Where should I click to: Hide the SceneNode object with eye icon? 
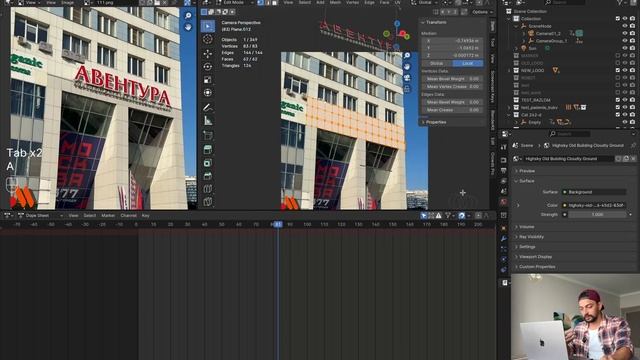click(625, 26)
